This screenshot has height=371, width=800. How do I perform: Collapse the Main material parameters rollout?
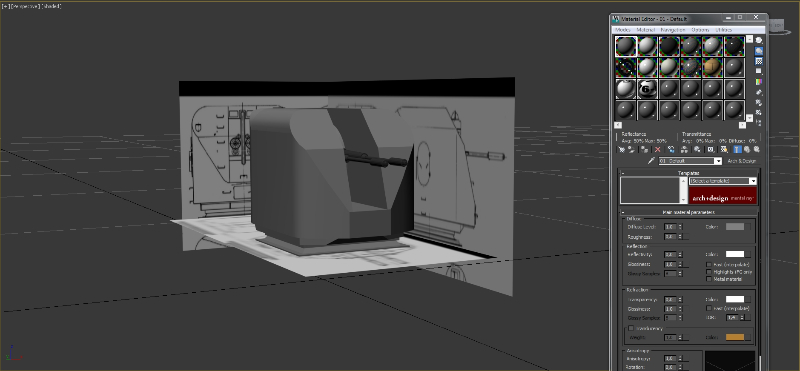coord(689,212)
